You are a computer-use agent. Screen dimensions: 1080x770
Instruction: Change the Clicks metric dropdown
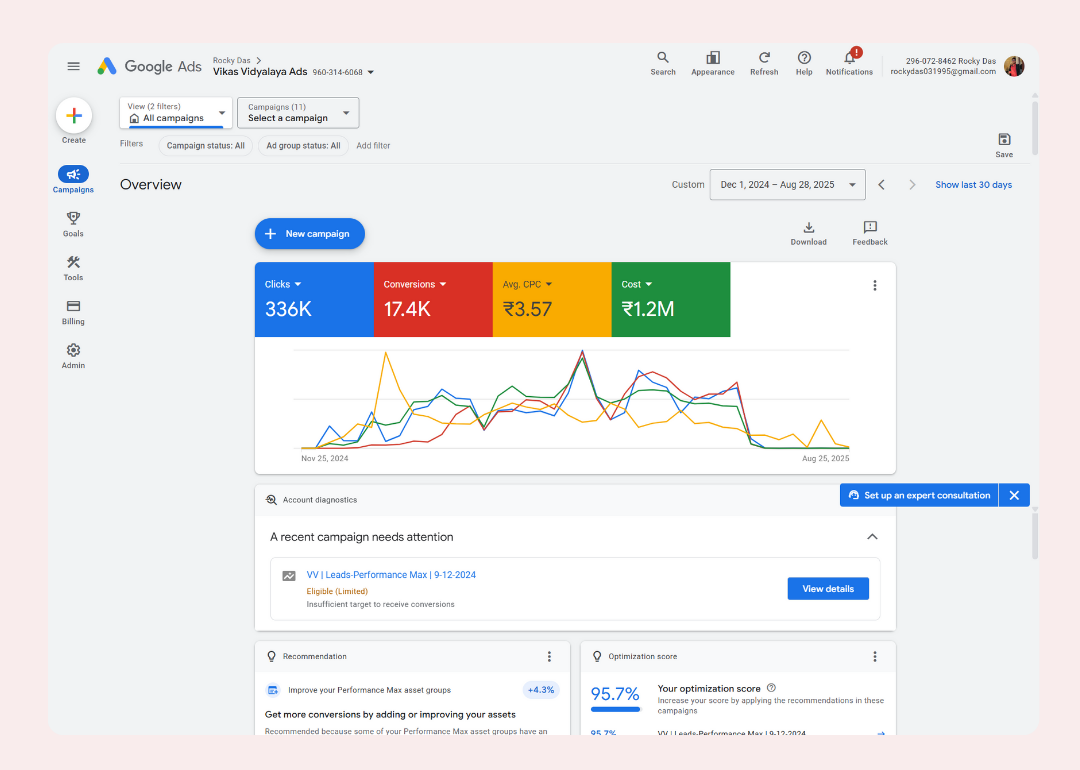point(283,284)
